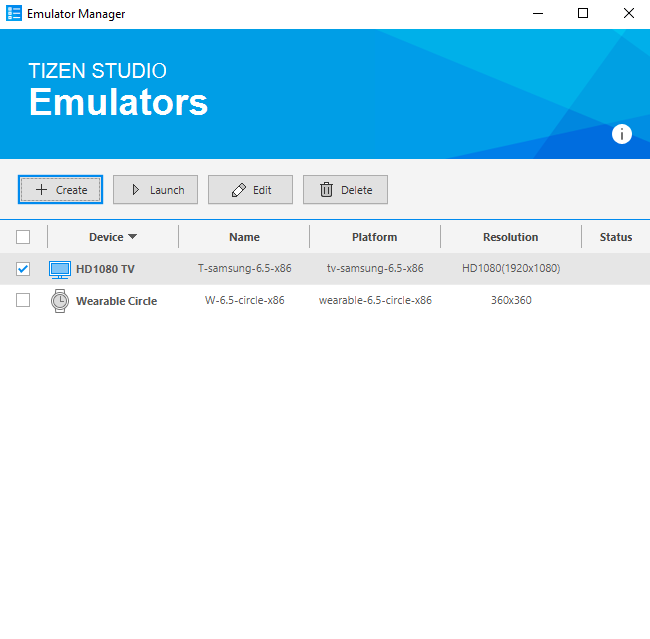Viewport: 650px width, 639px height.
Task: Sort by the Name column header
Action: (244, 237)
